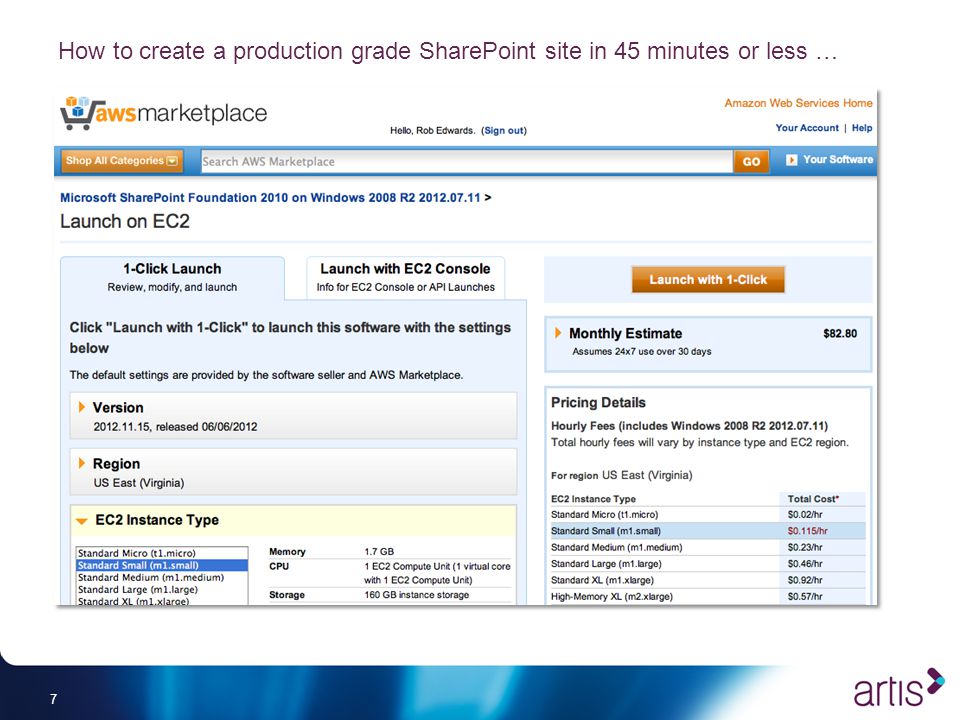Click the US East (Virginia) region value
This screenshot has width=960, height=720.
pos(138,483)
